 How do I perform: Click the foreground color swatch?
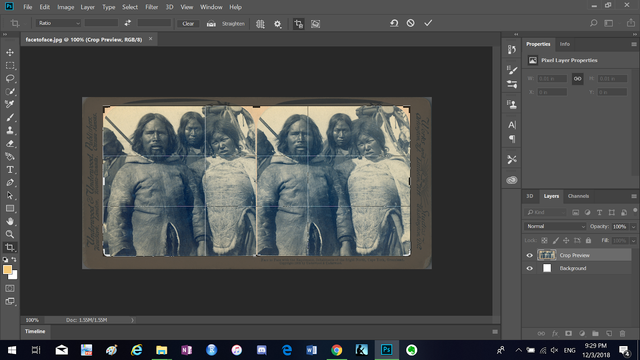tap(7, 269)
